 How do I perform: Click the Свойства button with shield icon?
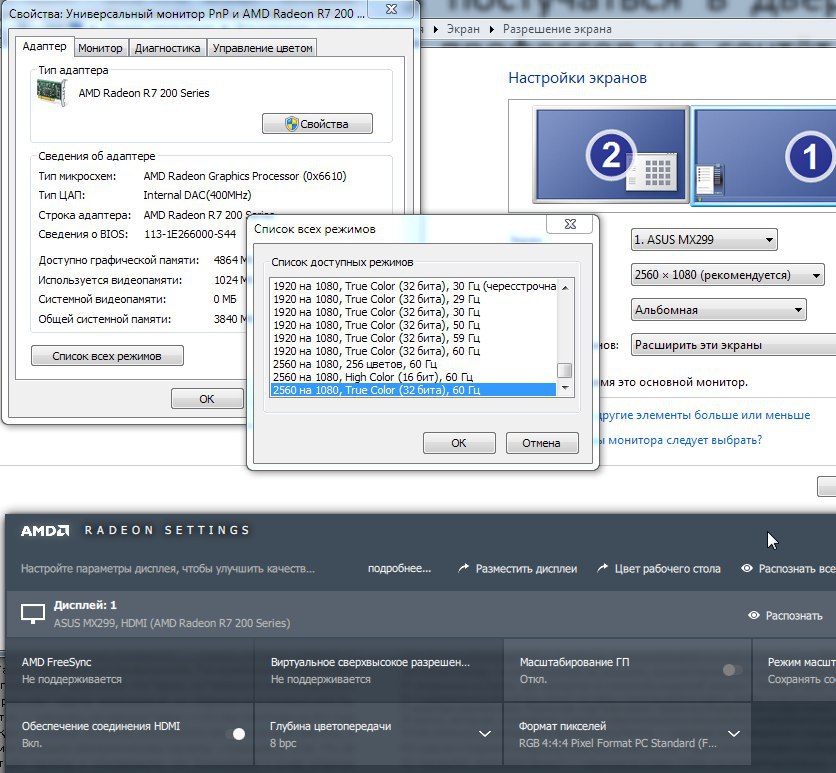(317, 124)
